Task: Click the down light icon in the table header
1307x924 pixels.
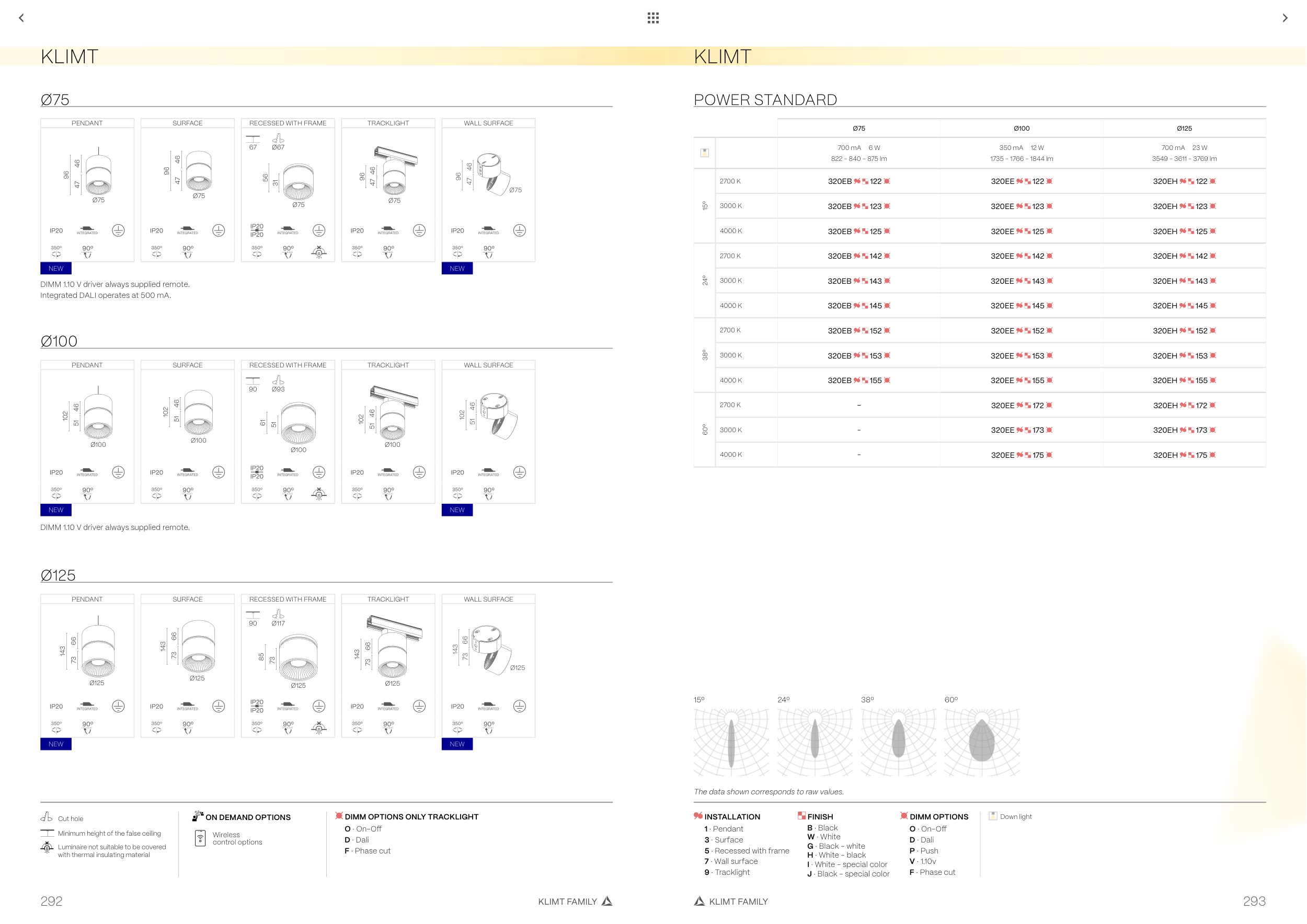Action: pos(704,153)
